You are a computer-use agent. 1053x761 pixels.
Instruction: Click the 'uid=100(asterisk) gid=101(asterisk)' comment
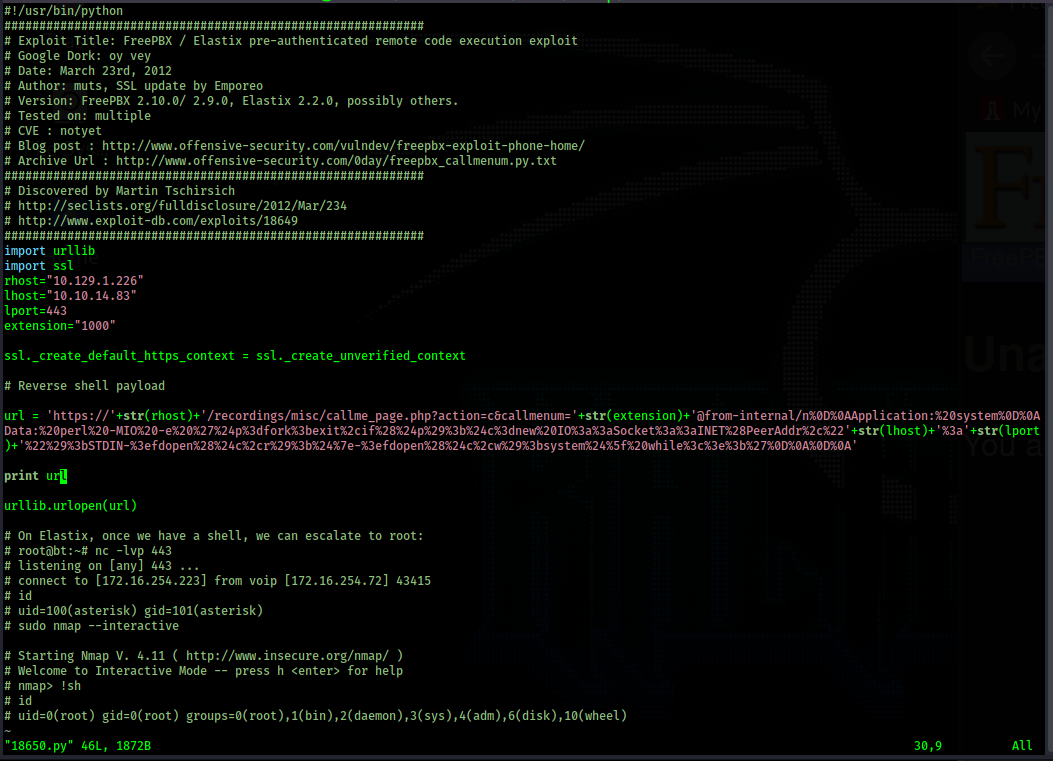[x=134, y=611]
